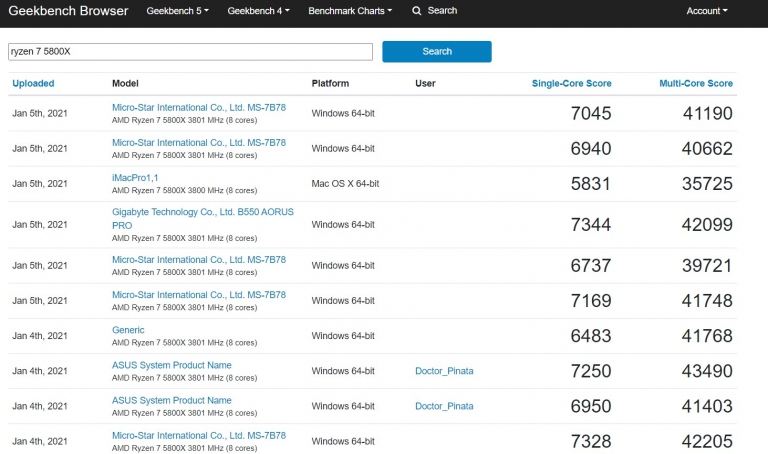Open MS-7B78 result scoring 6940

tap(199, 143)
